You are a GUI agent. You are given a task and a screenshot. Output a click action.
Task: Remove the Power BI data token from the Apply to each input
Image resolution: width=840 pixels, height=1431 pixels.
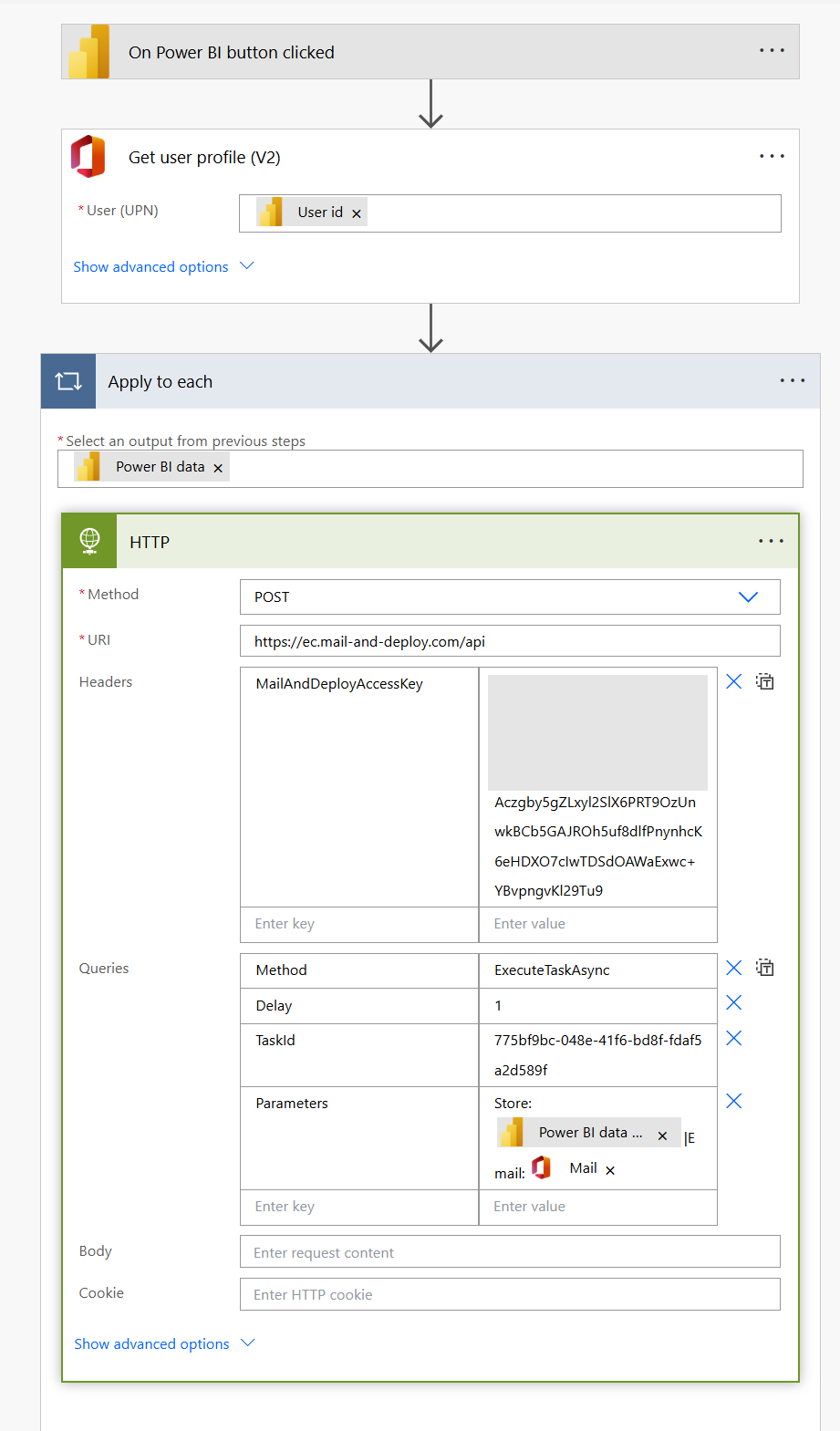pos(218,468)
